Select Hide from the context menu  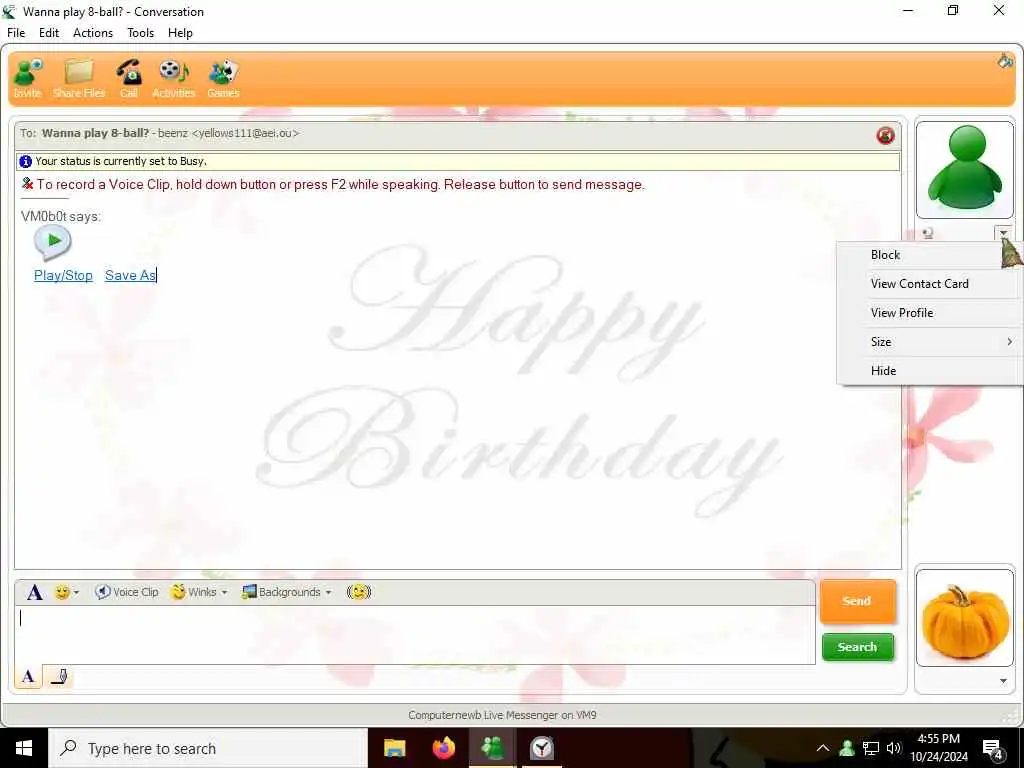click(x=929, y=371)
